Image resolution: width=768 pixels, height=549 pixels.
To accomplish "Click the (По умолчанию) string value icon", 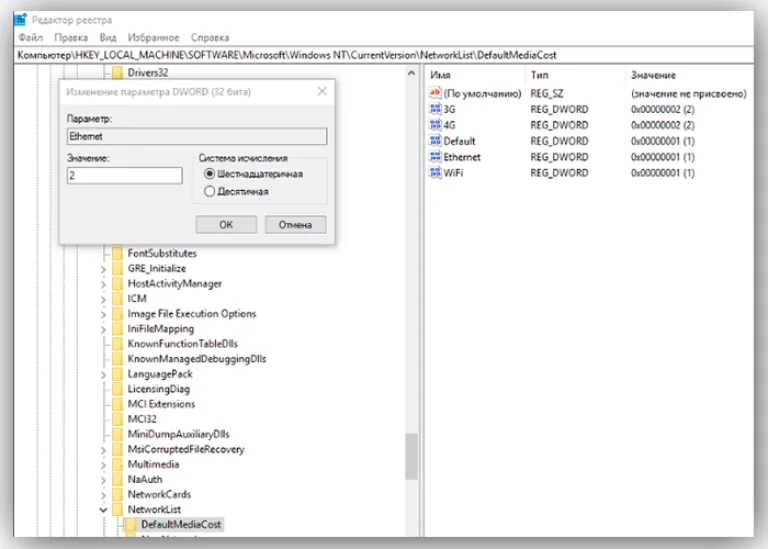I will click(435, 93).
